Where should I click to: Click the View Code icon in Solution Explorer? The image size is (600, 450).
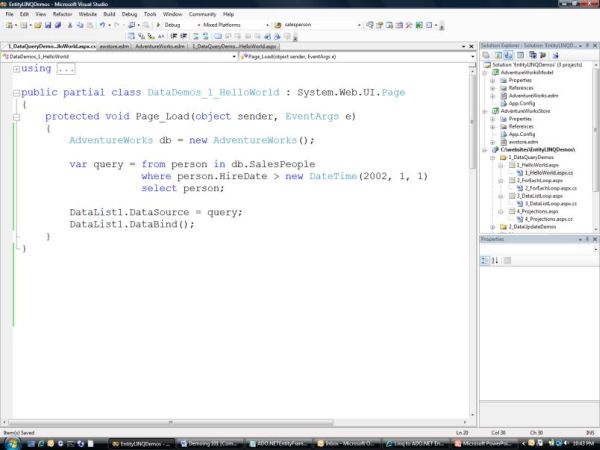[520, 55]
